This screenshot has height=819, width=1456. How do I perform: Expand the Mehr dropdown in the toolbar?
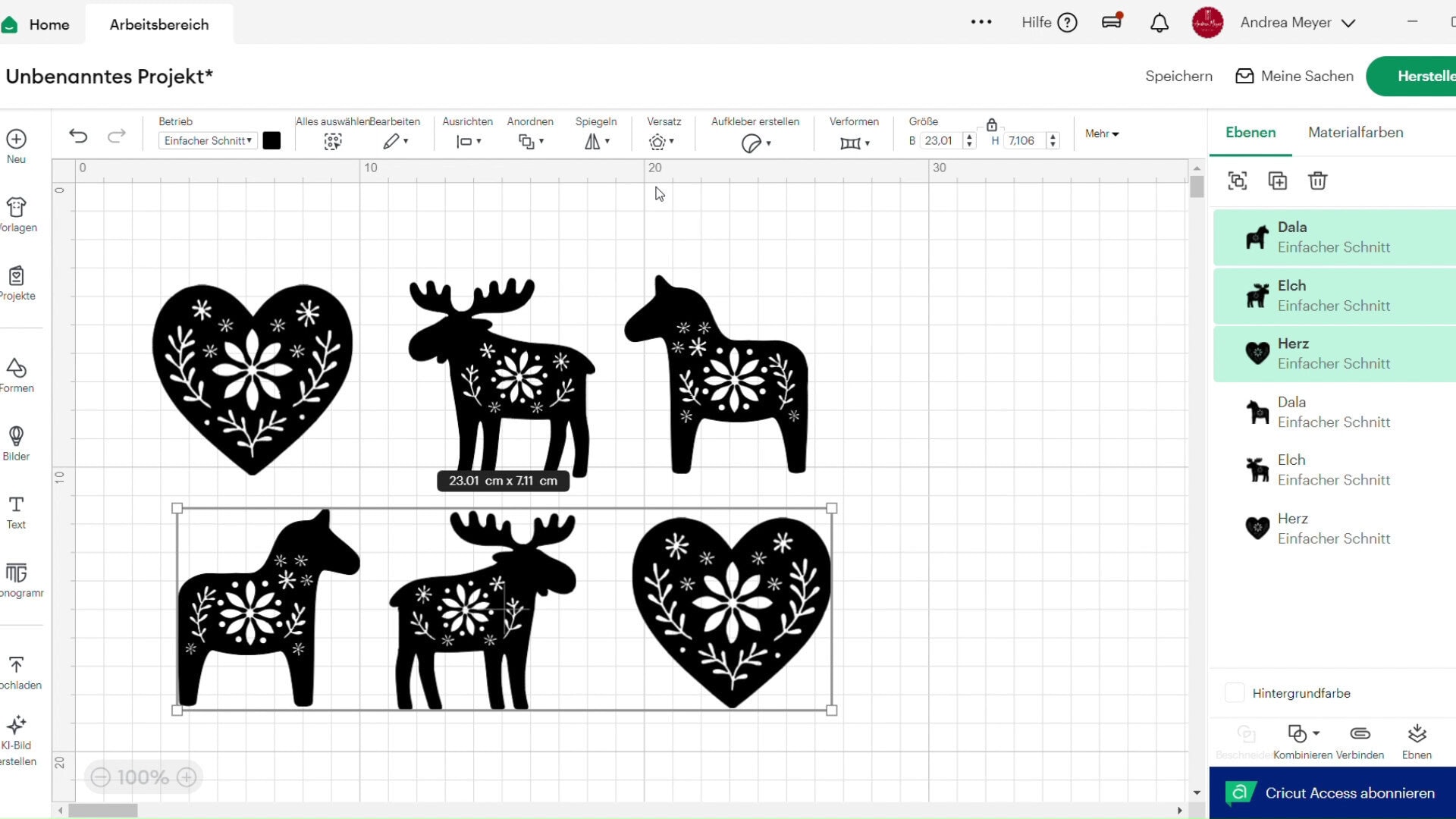click(1101, 133)
